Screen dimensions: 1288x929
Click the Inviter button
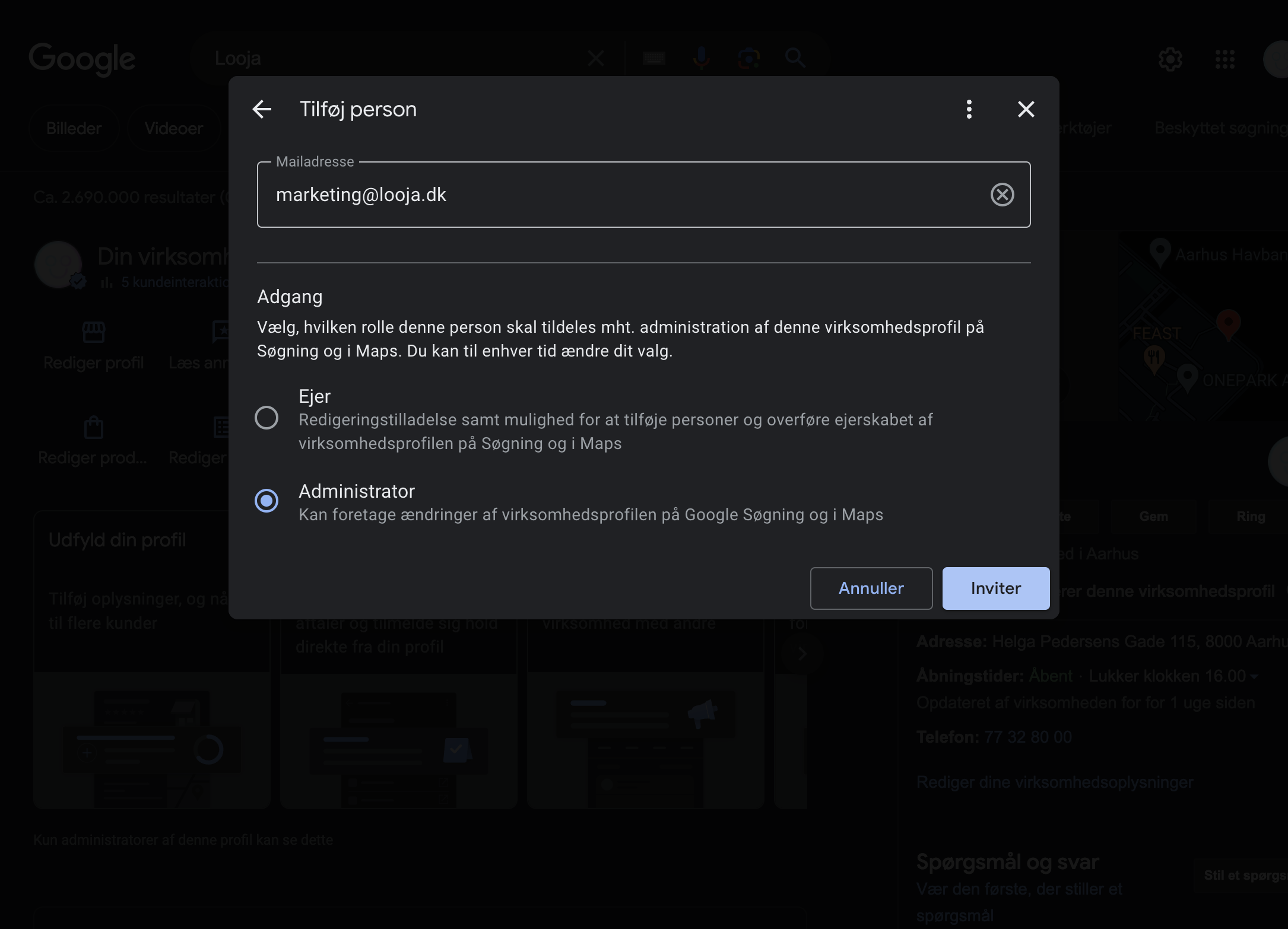pyautogui.click(x=996, y=588)
